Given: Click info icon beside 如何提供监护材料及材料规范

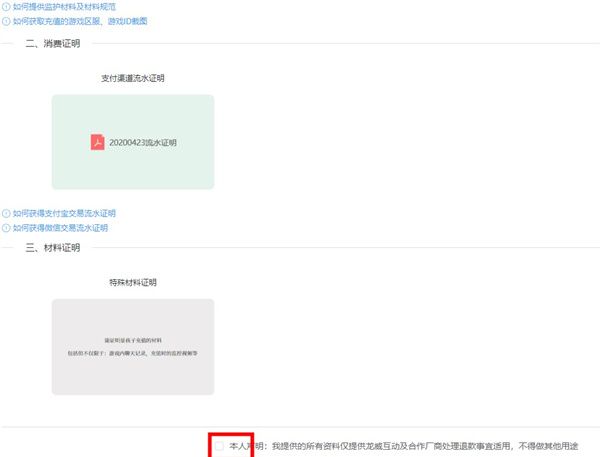Looking at the screenshot, I should point(6,8).
